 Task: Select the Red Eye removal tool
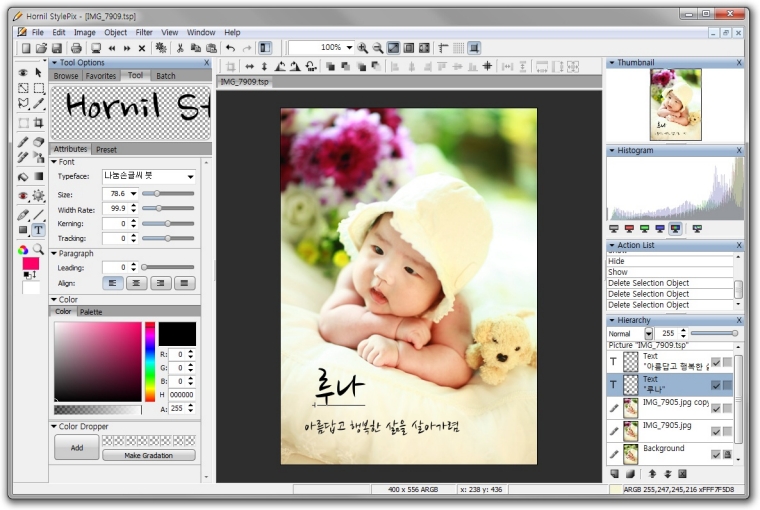23,196
